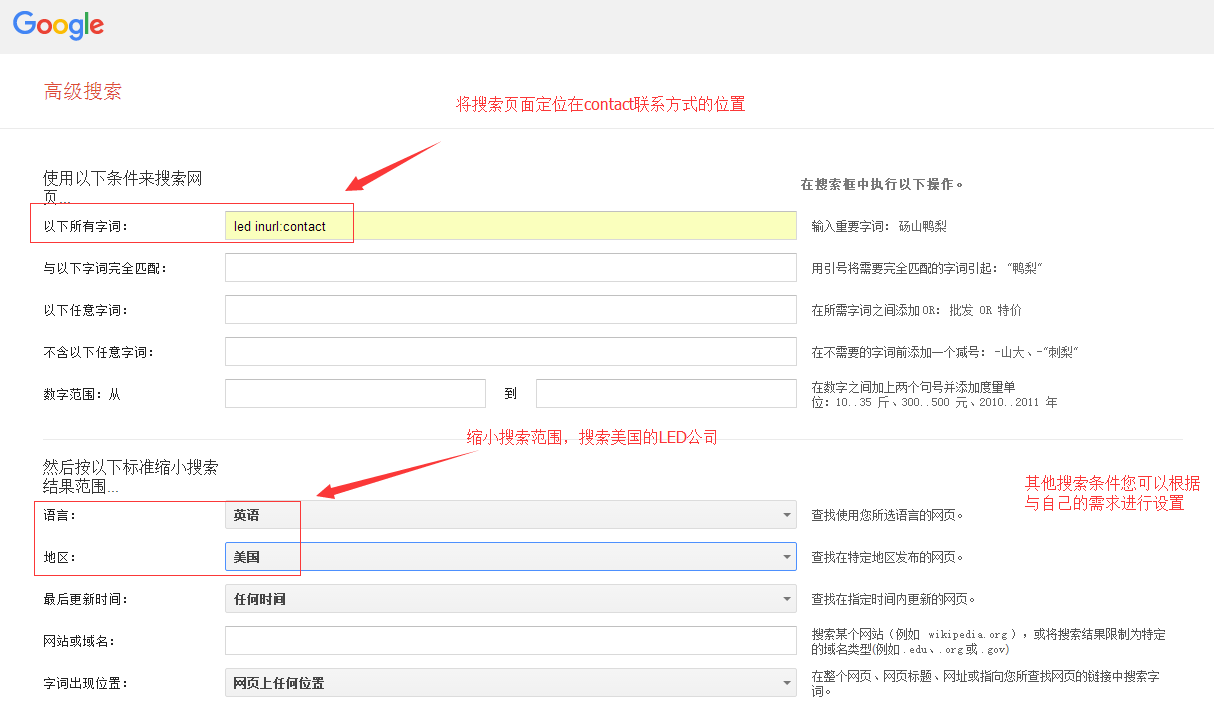Expand the 字词出现位置 dropdown showing 网页上任何位置

[510, 683]
